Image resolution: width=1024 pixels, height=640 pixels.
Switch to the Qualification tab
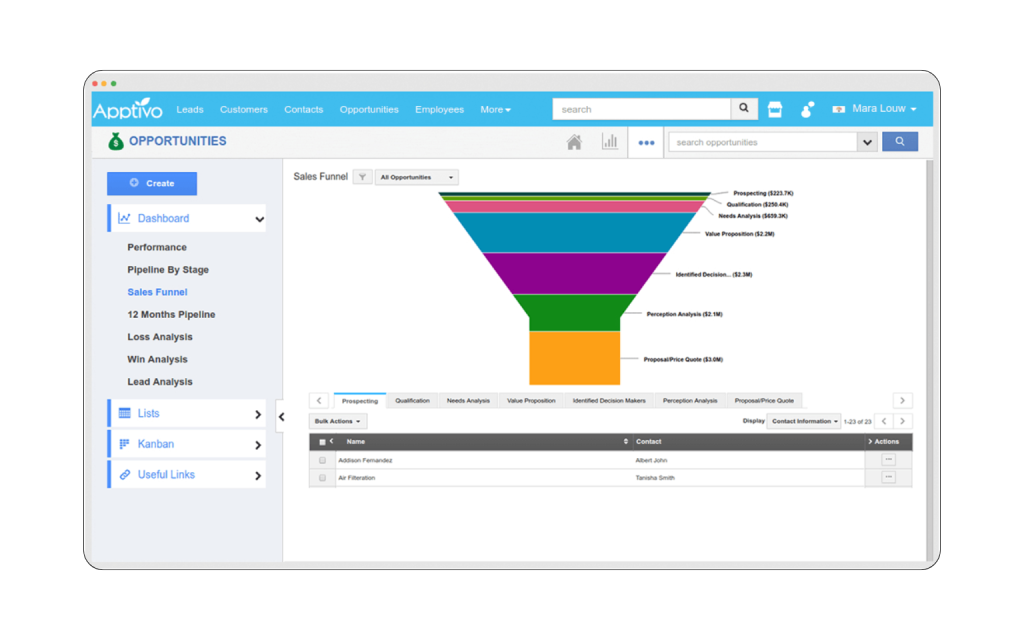[x=413, y=399]
